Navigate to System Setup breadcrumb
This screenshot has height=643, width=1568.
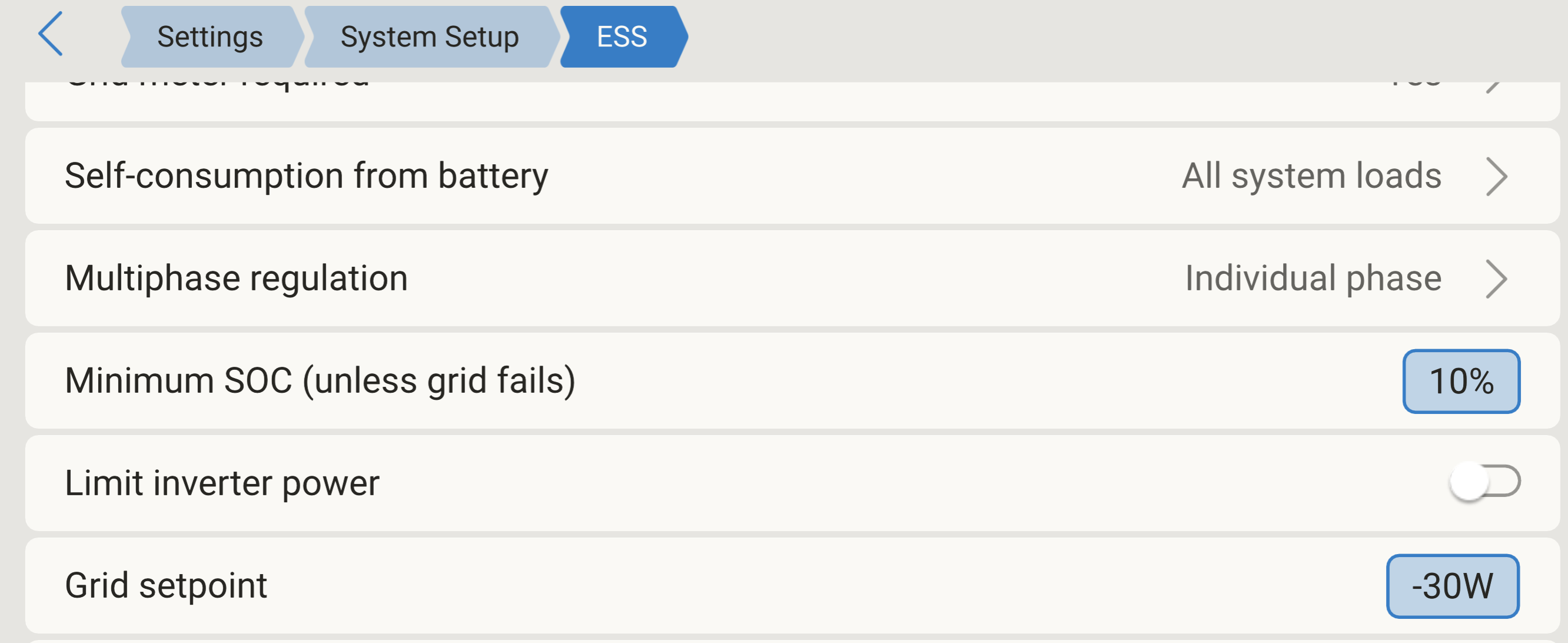(x=429, y=37)
